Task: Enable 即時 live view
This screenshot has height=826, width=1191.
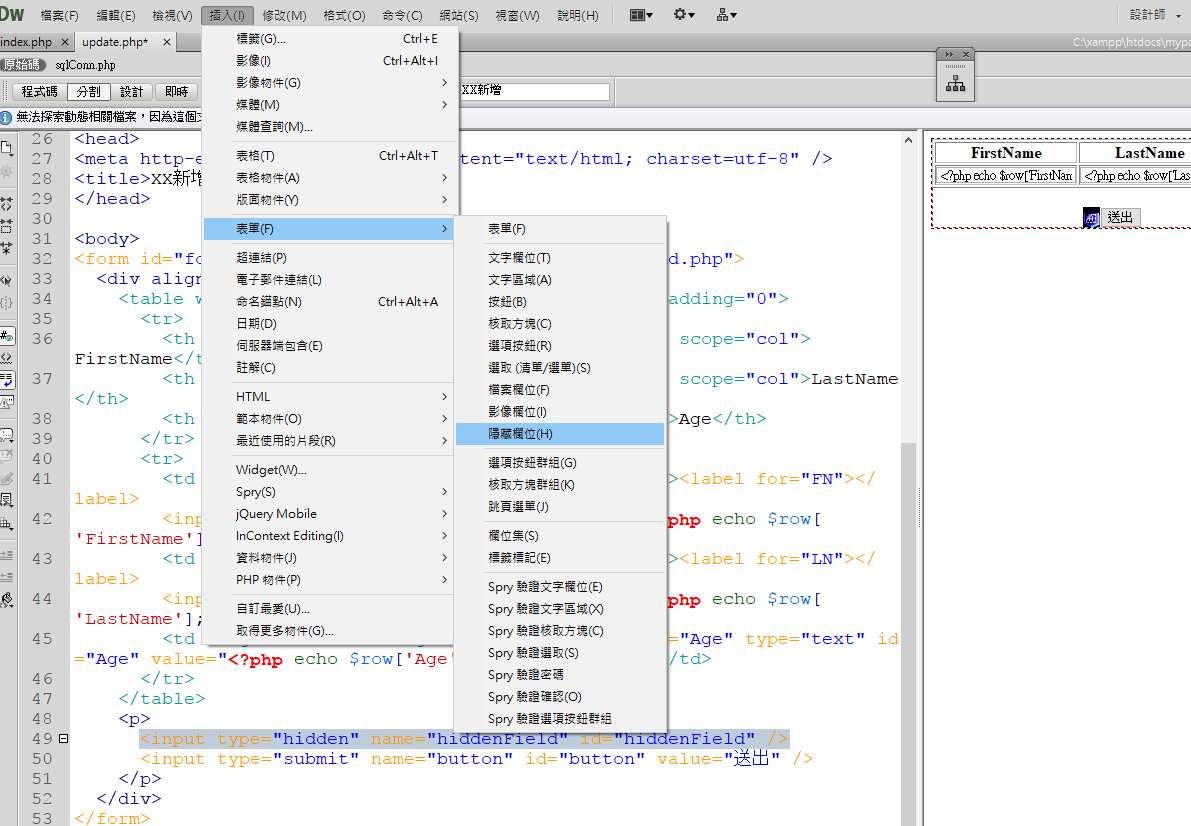Action: pos(177,91)
